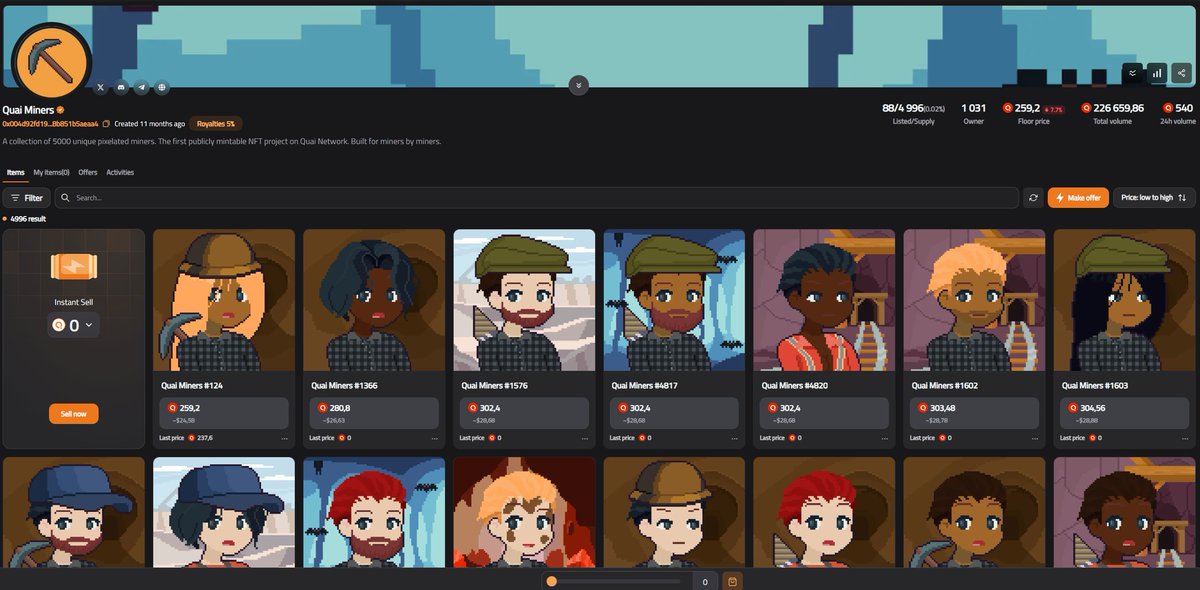
Task: Refresh the item listings
Action: pyautogui.click(x=1034, y=198)
